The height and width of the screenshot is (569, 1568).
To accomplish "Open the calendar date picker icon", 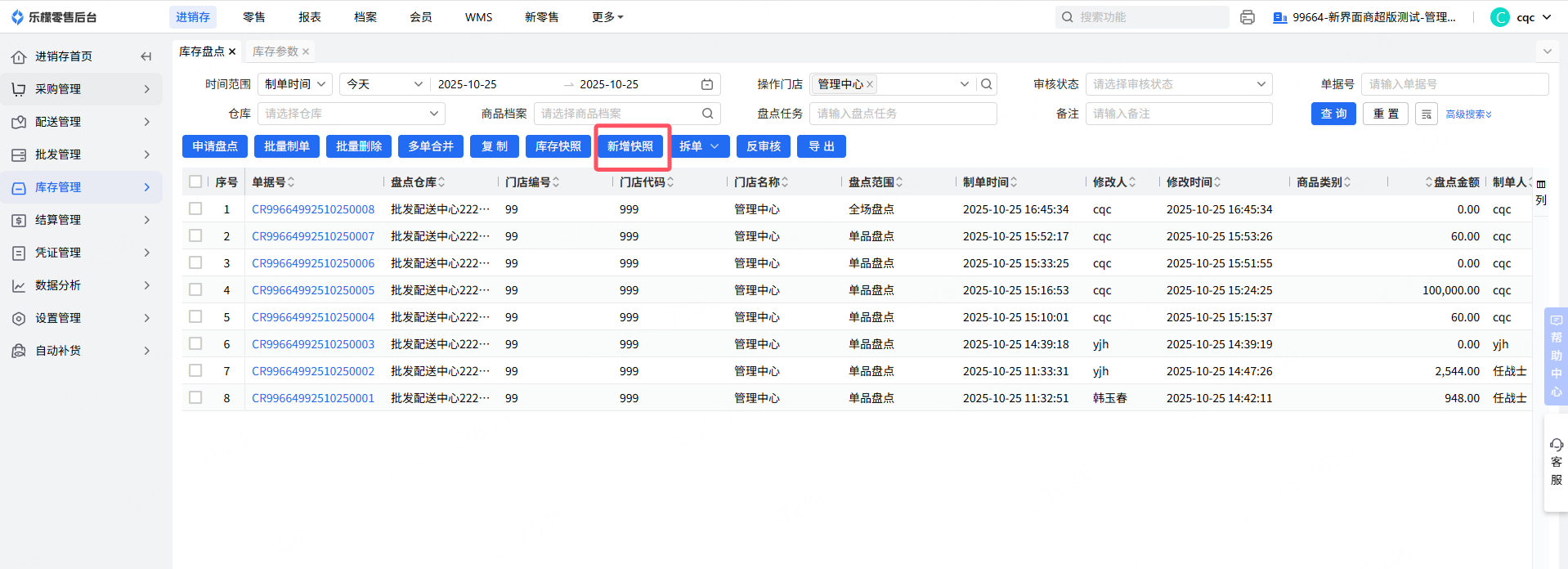I will (707, 84).
